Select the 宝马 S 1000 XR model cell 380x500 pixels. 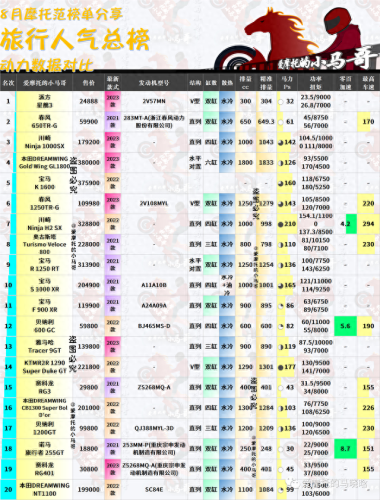[x=44, y=285]
